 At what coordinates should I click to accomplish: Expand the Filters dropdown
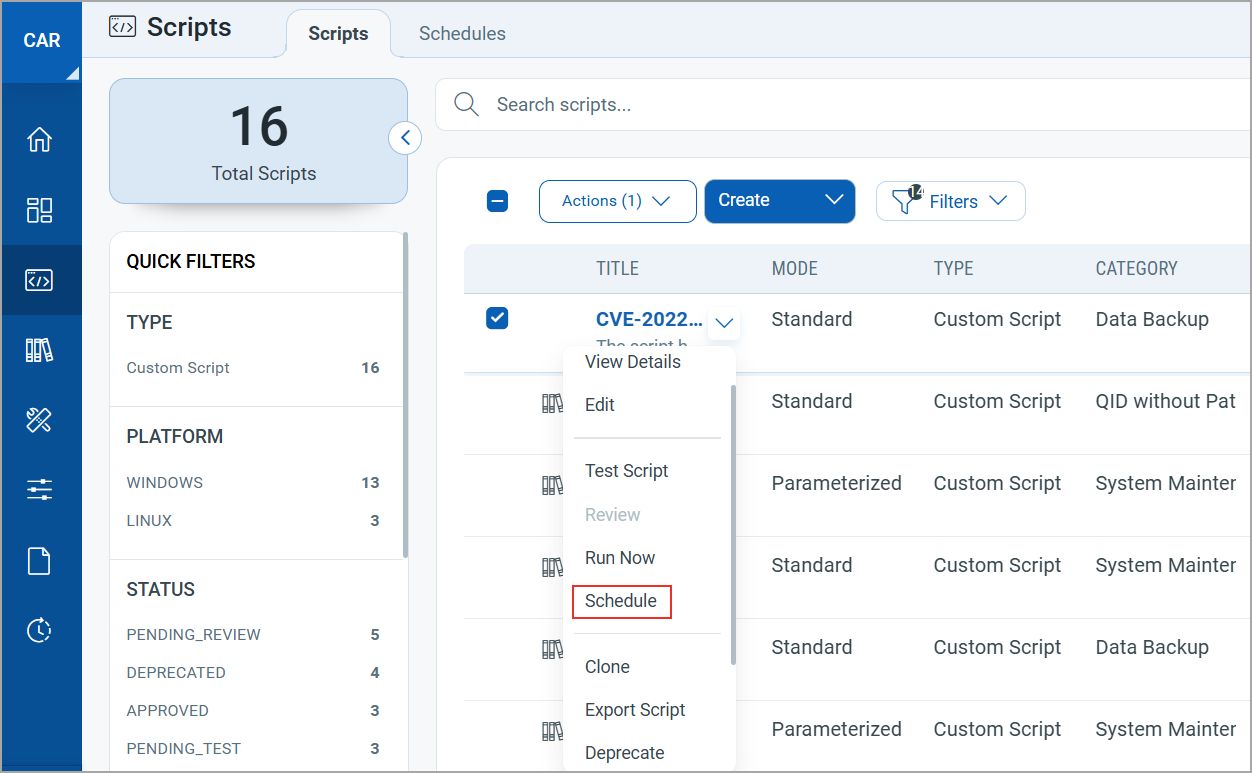951,201
